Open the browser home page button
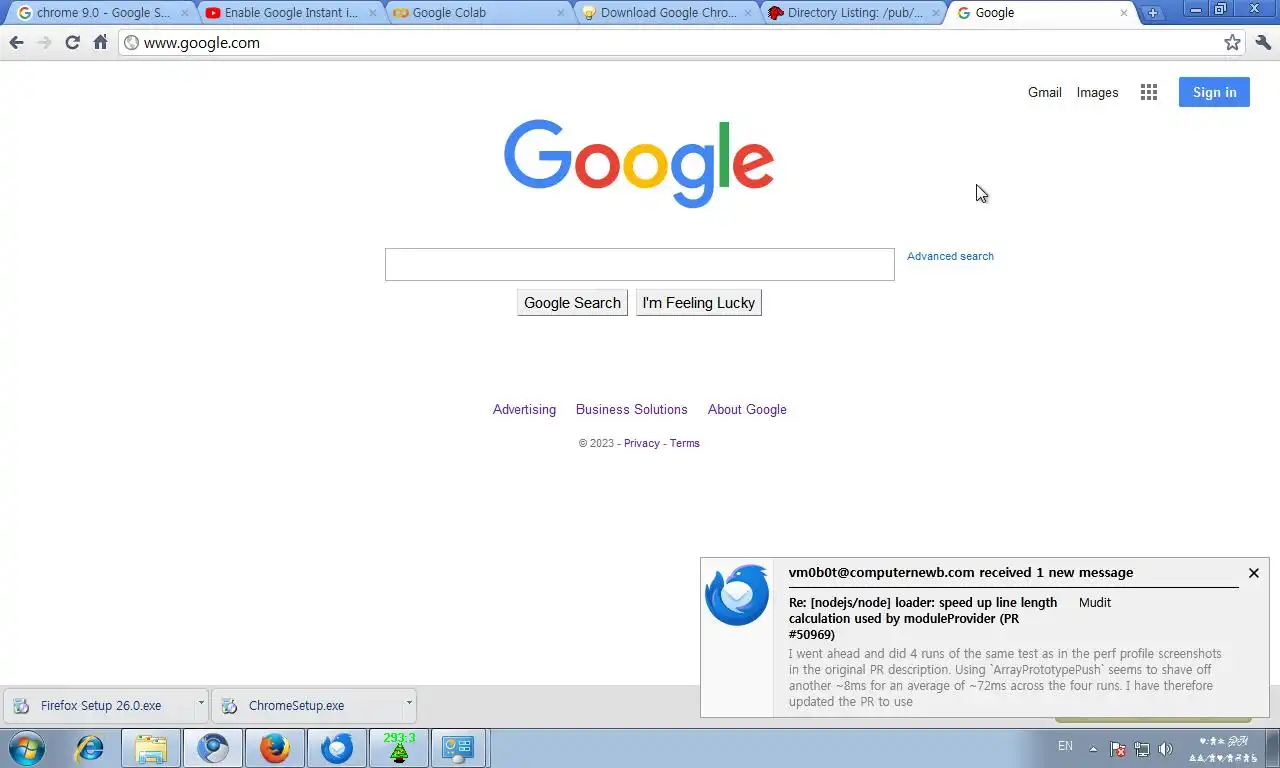This screenshot has width=1280, height=768. 100,42
